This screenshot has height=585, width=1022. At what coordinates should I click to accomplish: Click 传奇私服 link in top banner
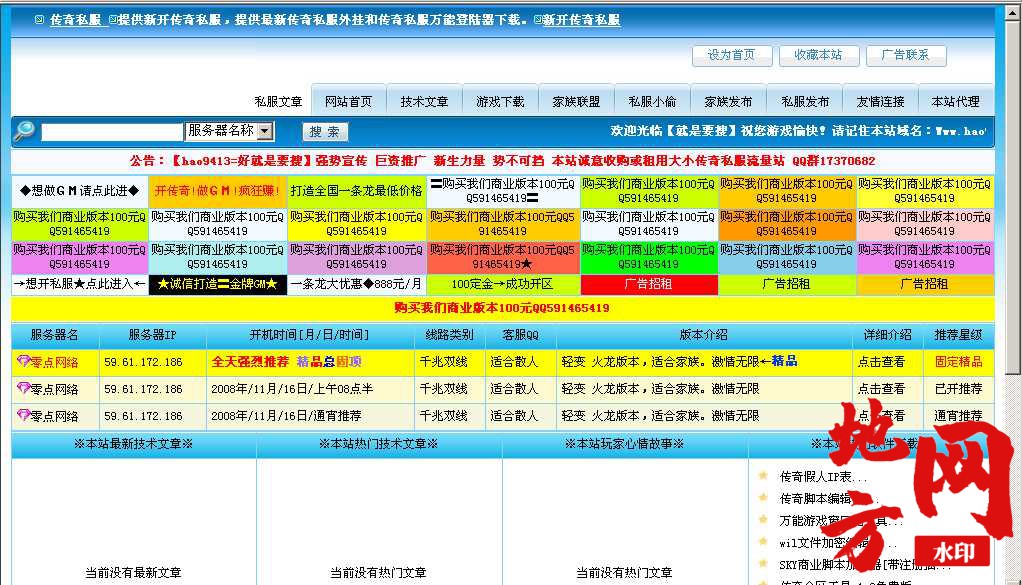click(76, 20)
